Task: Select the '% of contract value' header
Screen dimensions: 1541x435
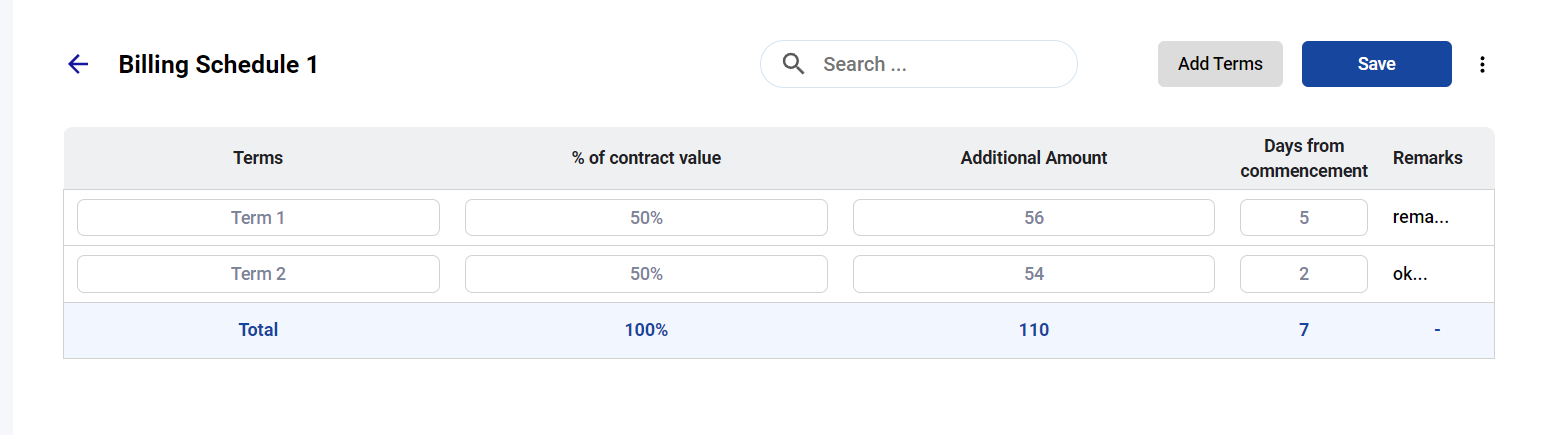Action: click(646, 158)
